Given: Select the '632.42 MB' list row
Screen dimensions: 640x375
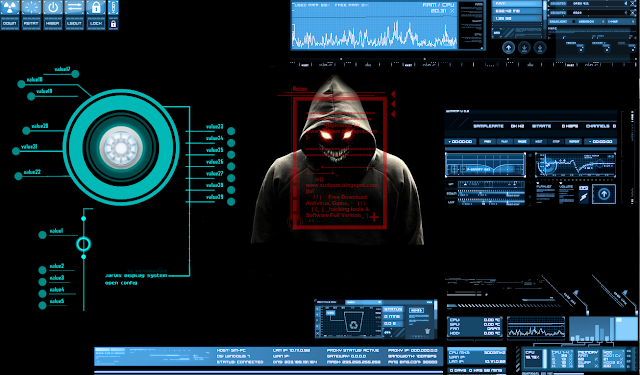Looking at the screenshot, I should 517,11.
